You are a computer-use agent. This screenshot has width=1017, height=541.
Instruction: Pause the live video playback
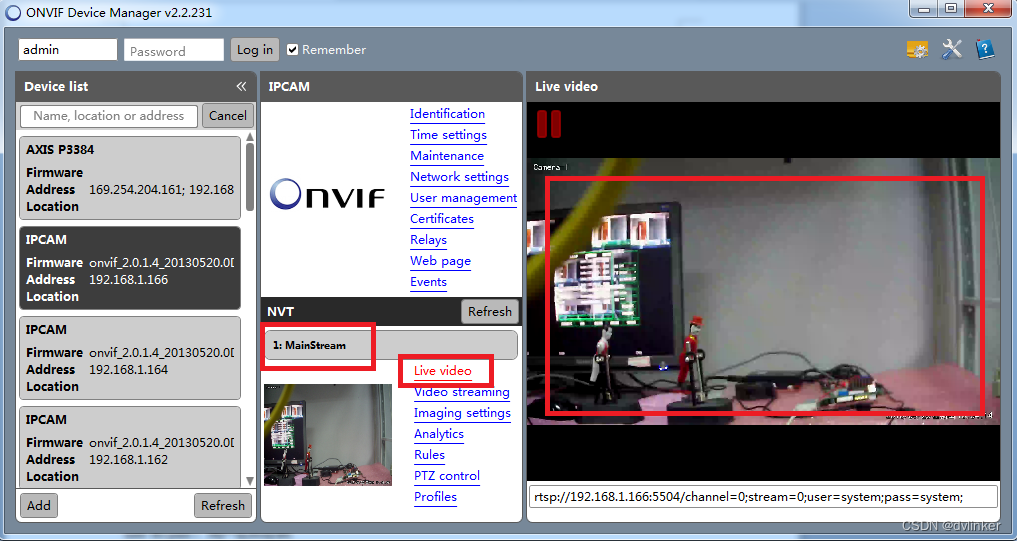(x=549, y=123)
